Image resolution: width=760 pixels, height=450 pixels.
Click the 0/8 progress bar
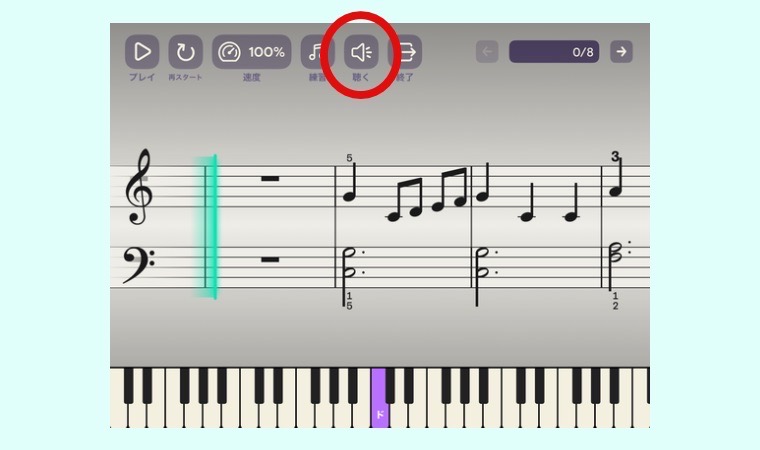pos(554,51)
